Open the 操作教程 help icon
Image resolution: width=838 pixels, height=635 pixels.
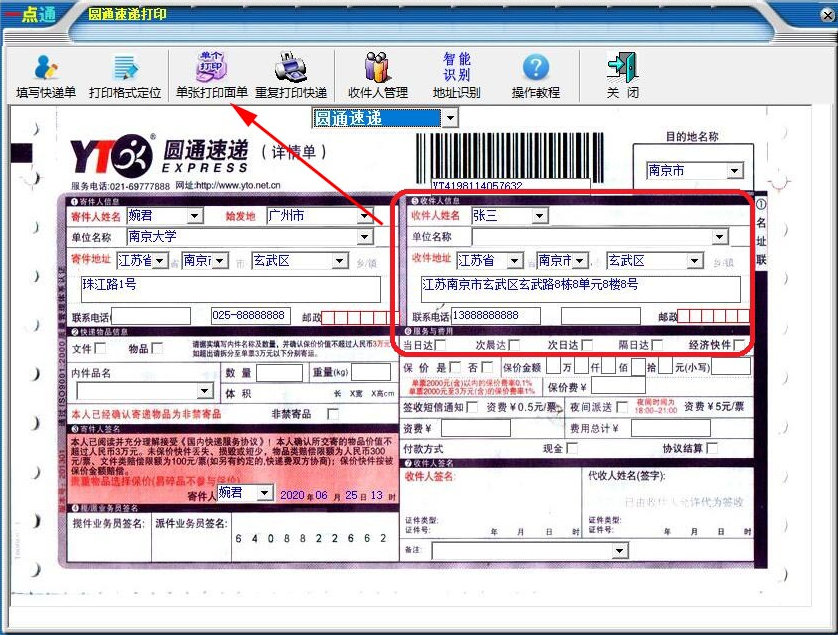[x=536, y=76]
